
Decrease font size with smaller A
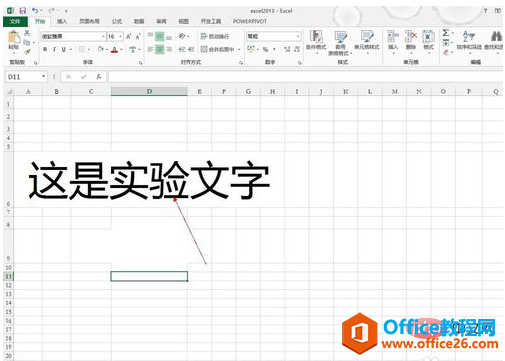coord(138,36)
